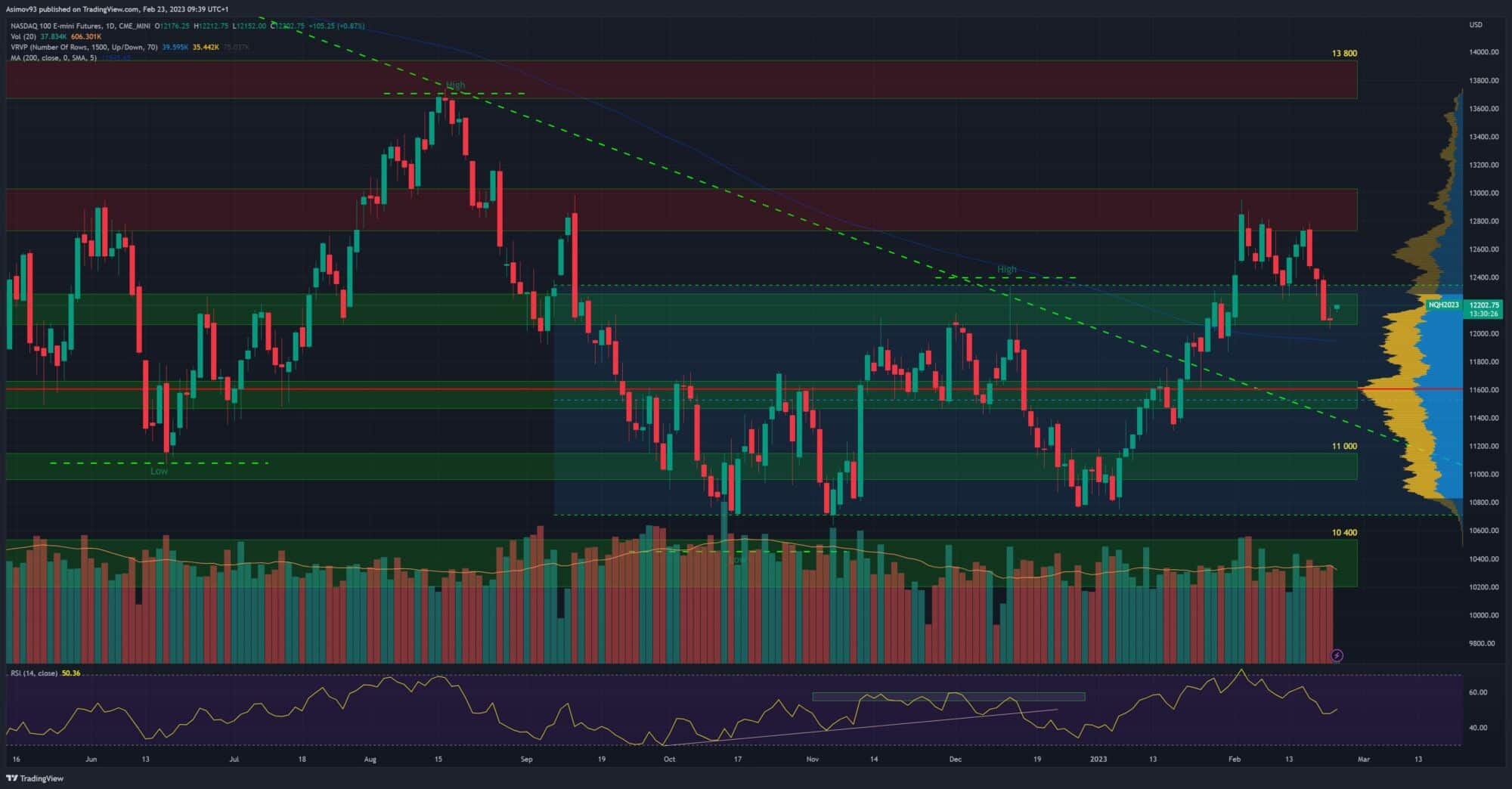Click the 11000.00 price axis label
Image resolution: width=1512 pixels, height=789 pixels.
(1483, 474)
